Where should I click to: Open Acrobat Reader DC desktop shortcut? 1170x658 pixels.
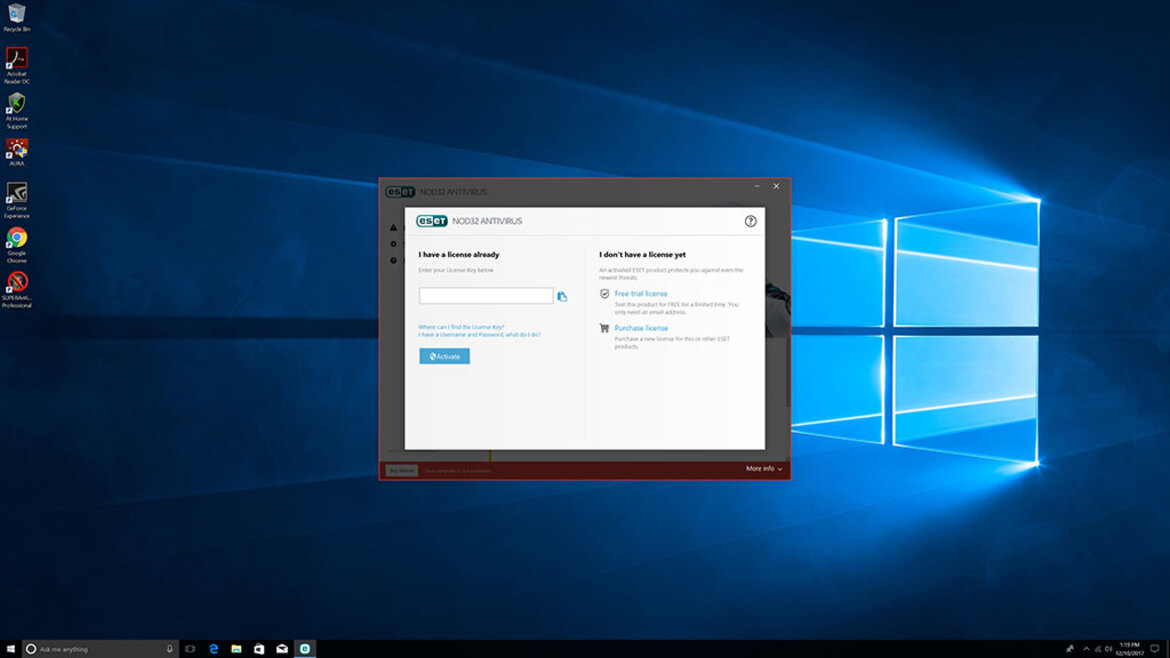(16, 66)
